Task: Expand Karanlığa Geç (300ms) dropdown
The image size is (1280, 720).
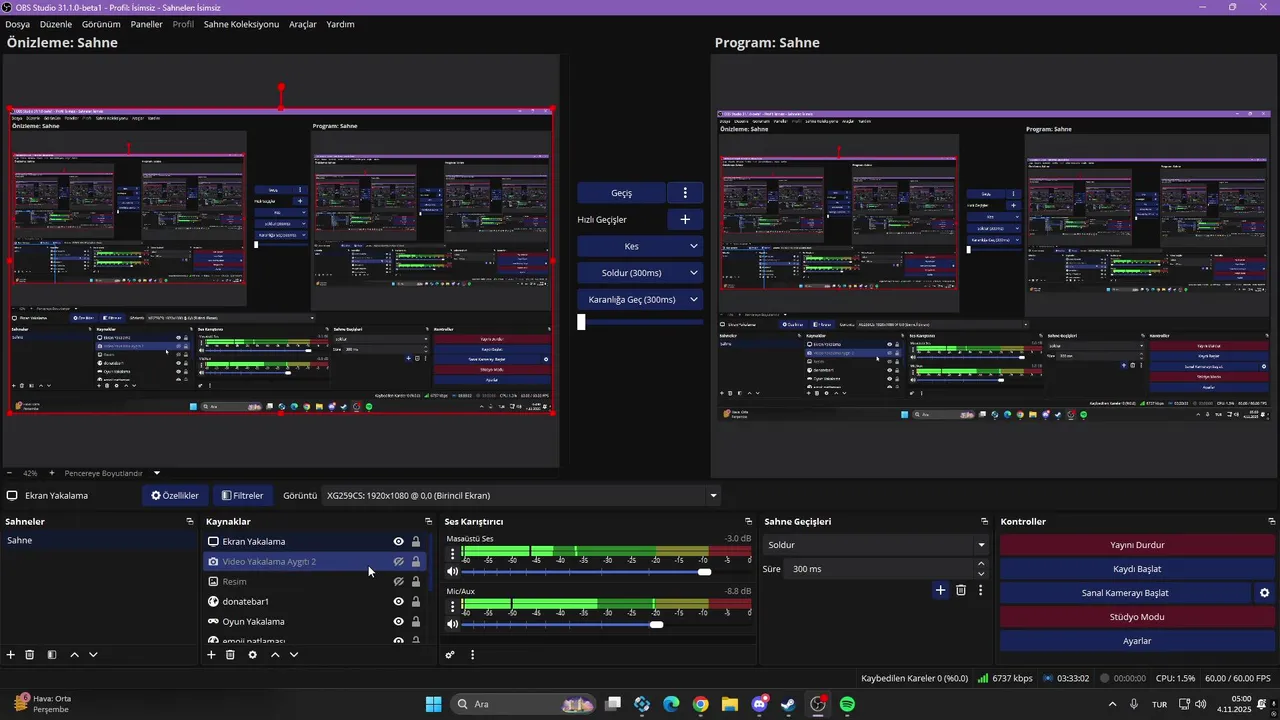Action: [x=694, y=299]
